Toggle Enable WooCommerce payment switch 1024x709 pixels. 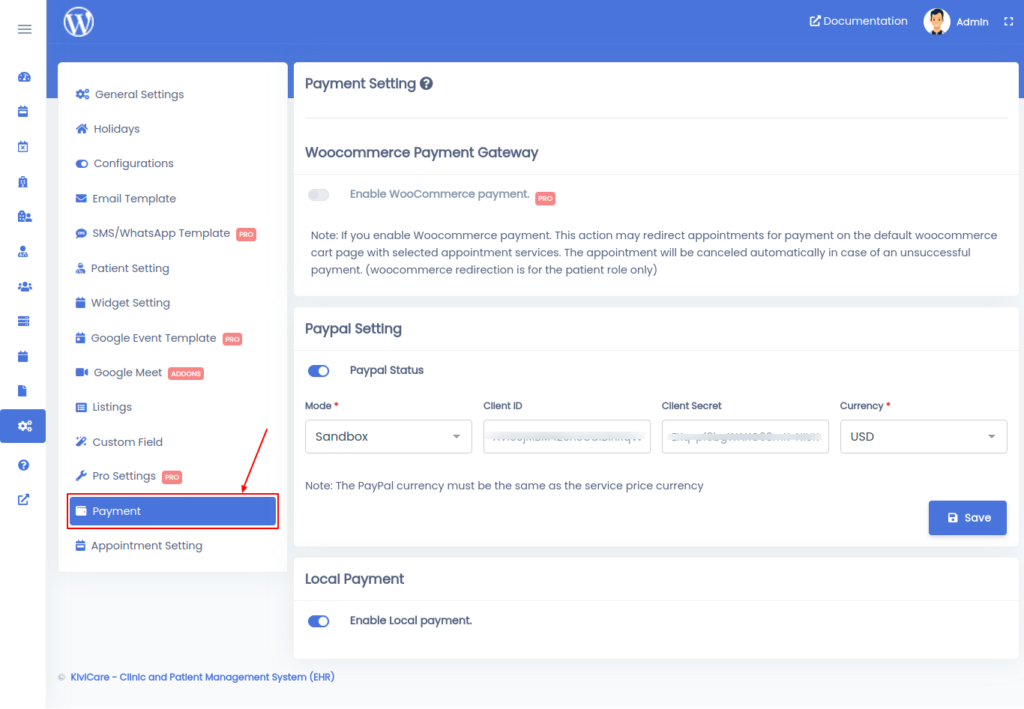[x=319, y=195]
